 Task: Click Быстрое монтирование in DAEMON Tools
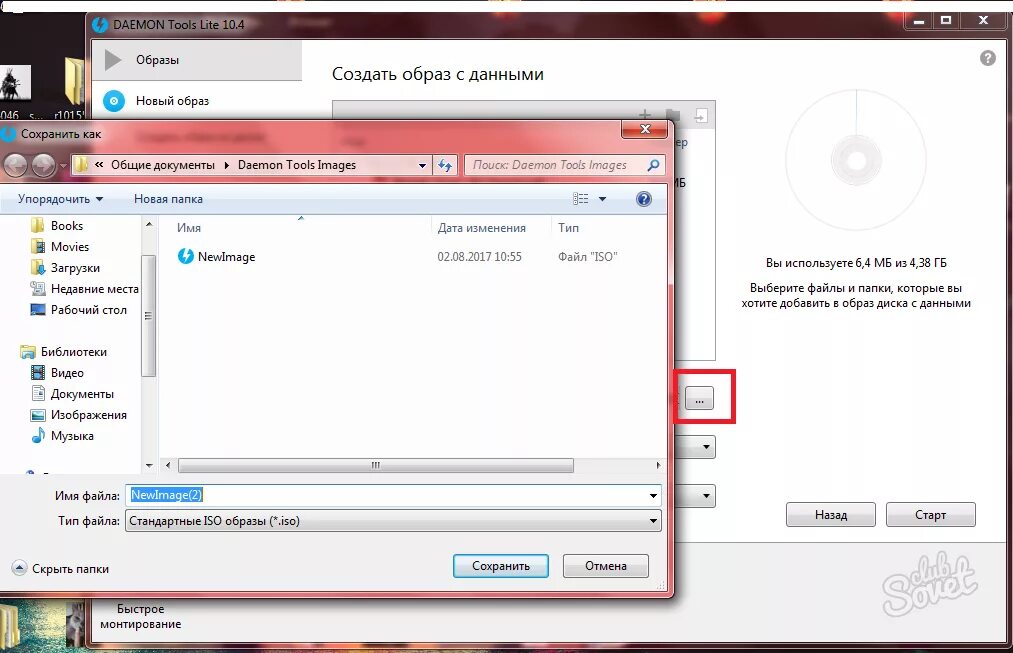pos(140,616)
